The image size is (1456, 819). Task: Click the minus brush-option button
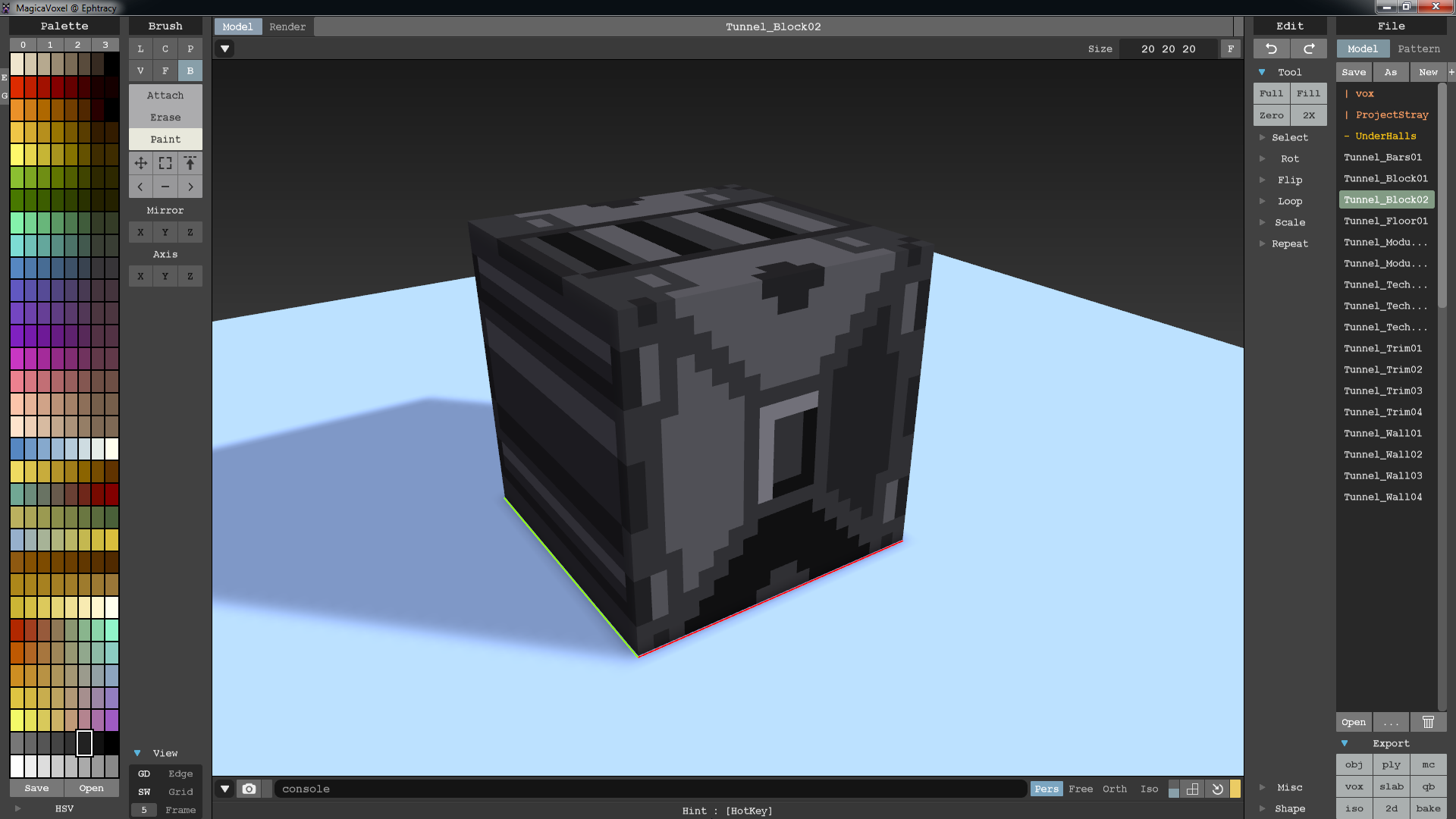[x=165, y=187]
